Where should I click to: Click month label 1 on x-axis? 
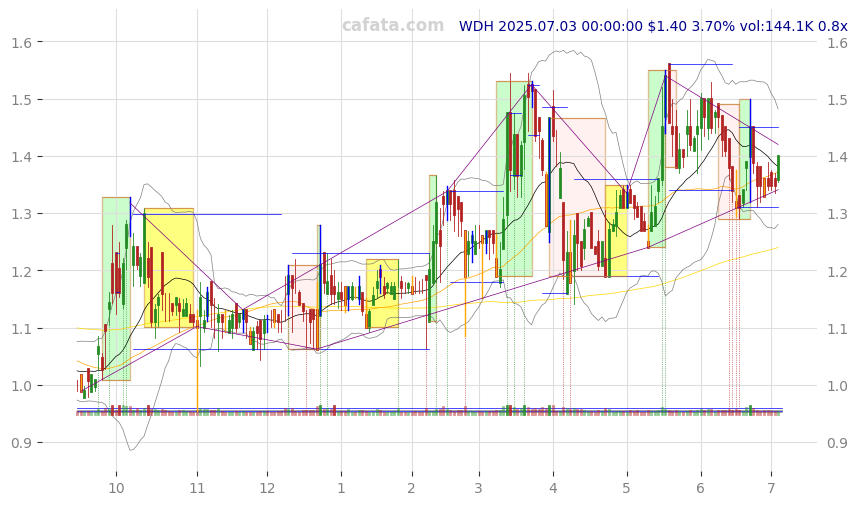[x=341, y=488]
